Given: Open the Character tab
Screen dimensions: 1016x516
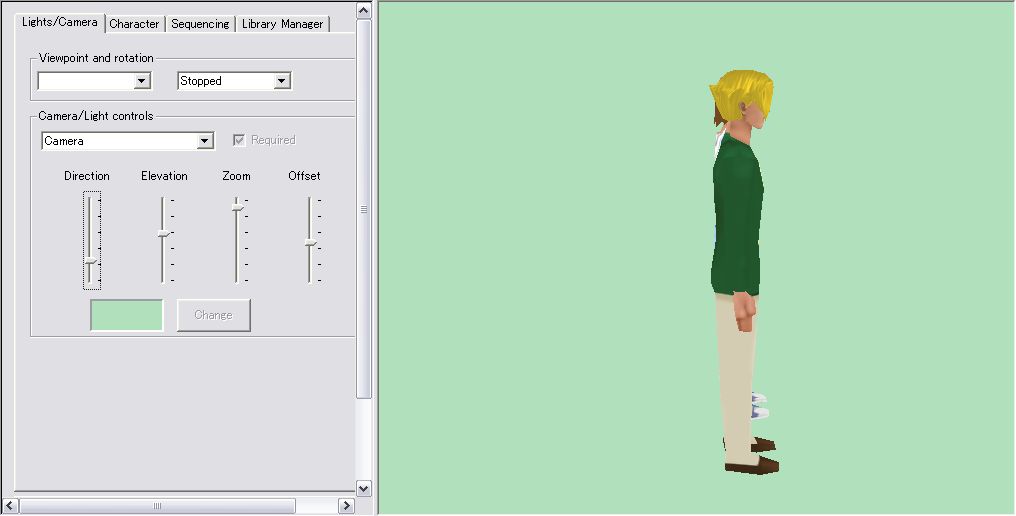Looking at the screenshot, I should tap(134, 24).
